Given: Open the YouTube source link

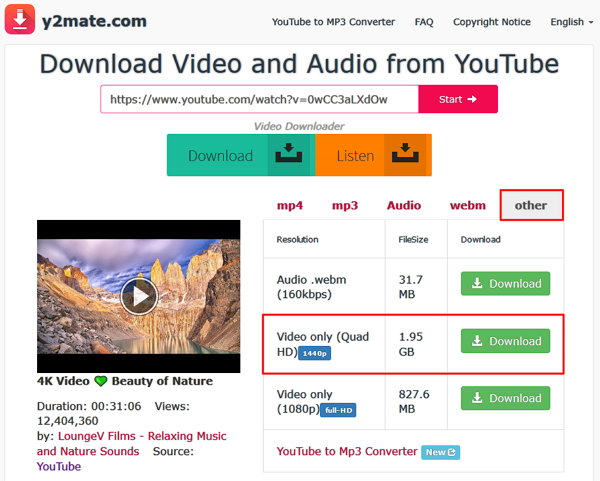Looking at the screenshot, I should [x=59, y=466].
